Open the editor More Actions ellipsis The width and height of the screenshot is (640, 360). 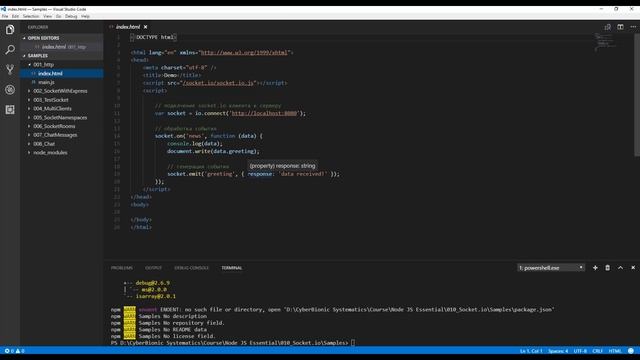click(x=633, y=27)
